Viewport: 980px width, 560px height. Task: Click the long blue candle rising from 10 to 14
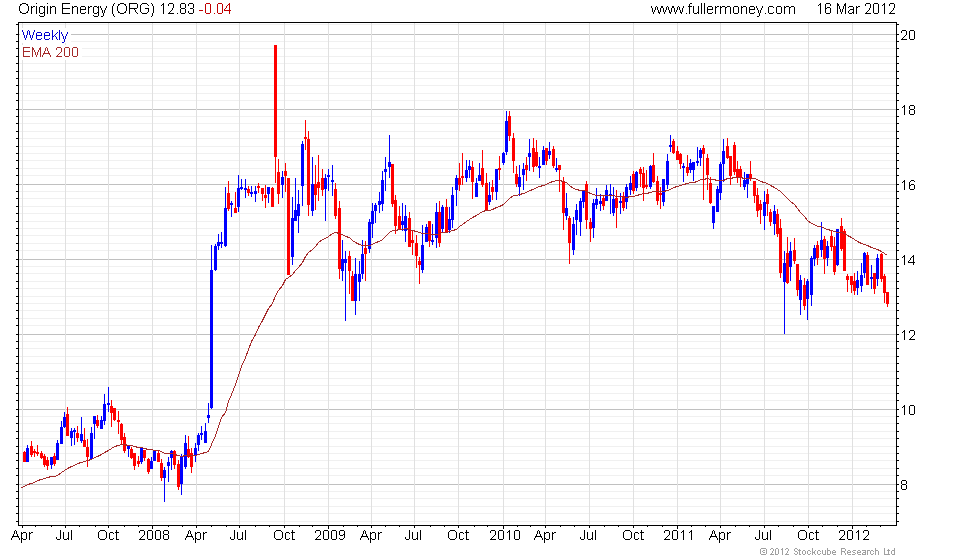(211, 339)
